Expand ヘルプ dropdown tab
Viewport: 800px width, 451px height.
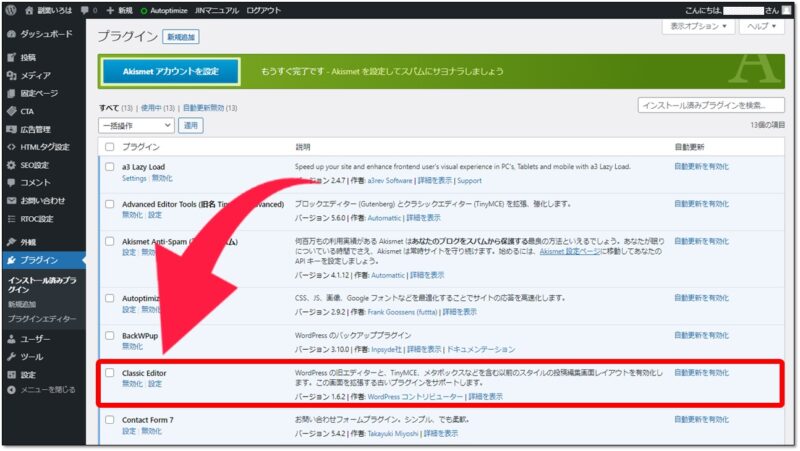pyautogui.click(x=761, y=26)
